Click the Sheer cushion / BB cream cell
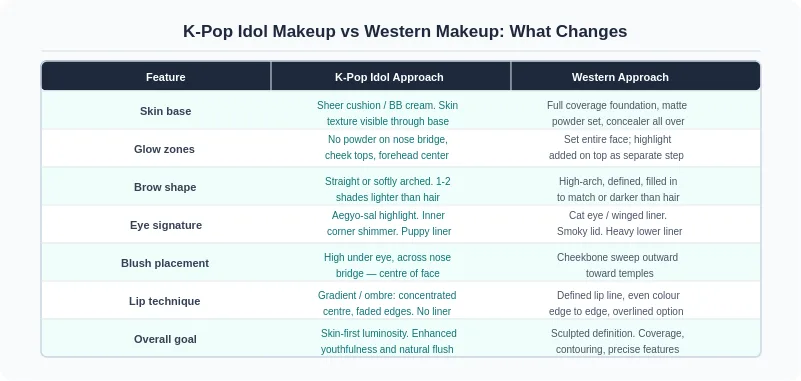Screen dimensions: 801x381 click(x=388, y=113)
